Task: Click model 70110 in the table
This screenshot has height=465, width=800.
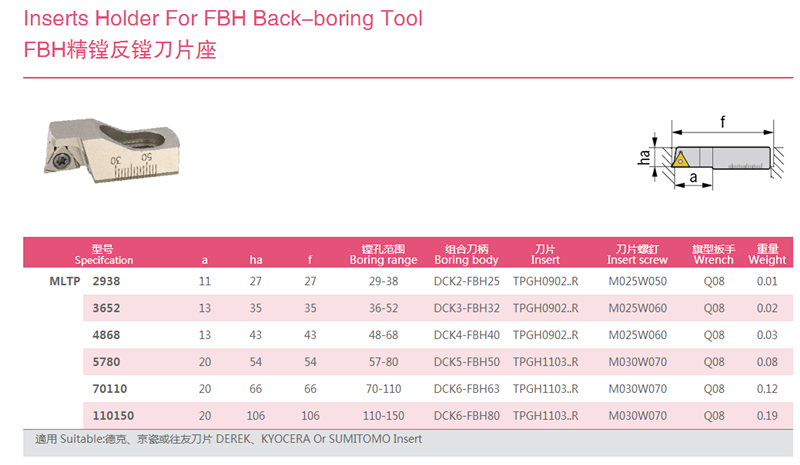Action: tap(110, 389)
